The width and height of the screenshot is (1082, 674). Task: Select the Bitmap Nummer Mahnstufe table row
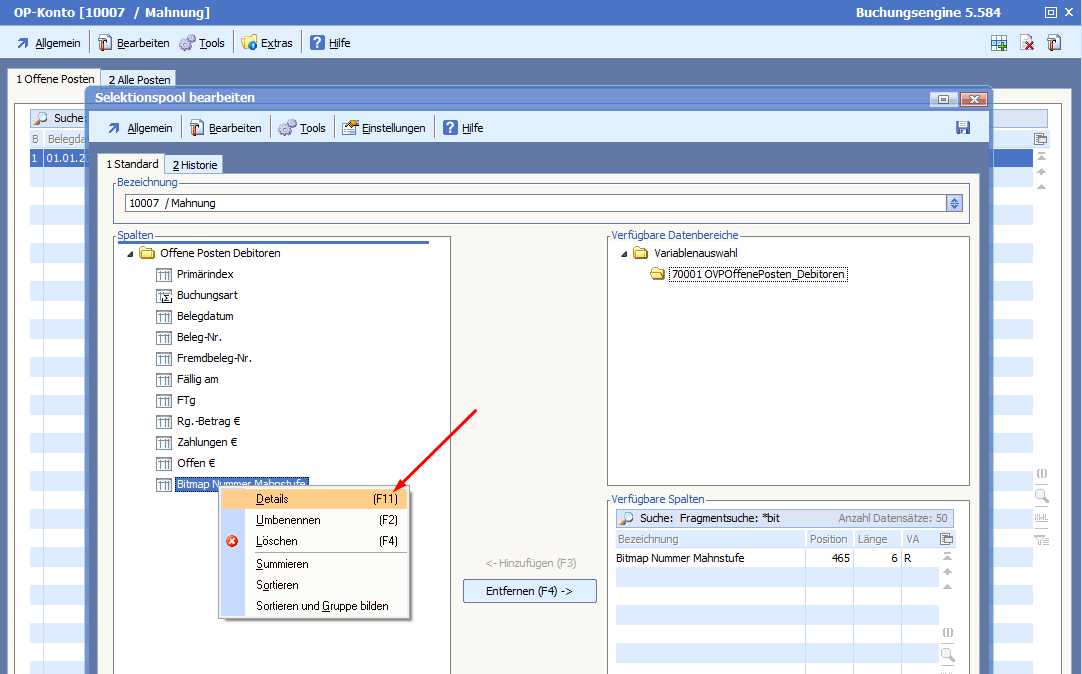tap(710, 558)
